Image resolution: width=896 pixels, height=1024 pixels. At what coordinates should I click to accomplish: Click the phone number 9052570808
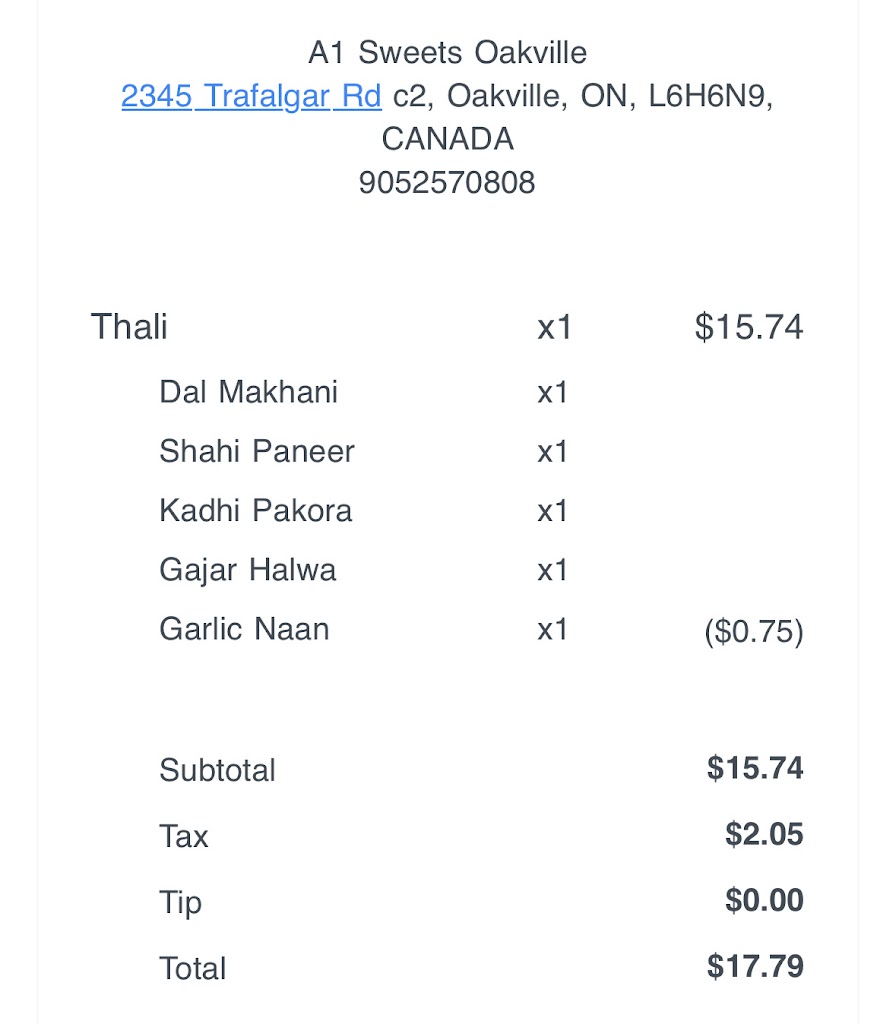click(x=447, y=182)
